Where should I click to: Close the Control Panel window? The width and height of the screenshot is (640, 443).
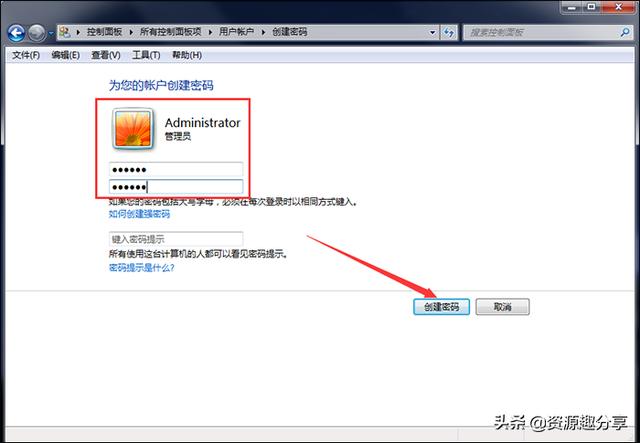pyautogui.click(x=618, y=7)
